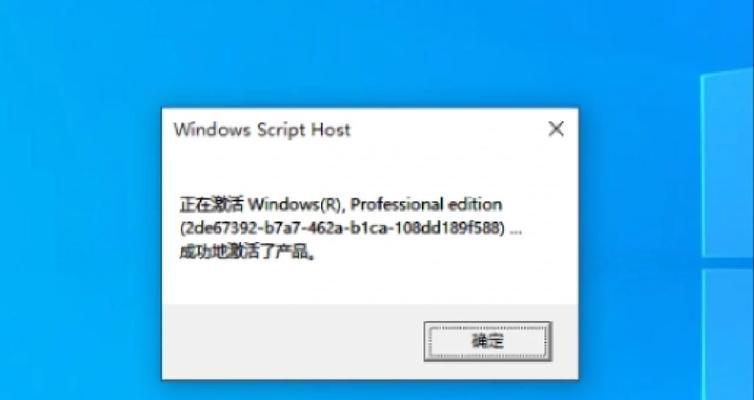Click the blank white area above the message
Image resolution: width=754 pixels, height=400 pixels.
click(x=369, y=171)
